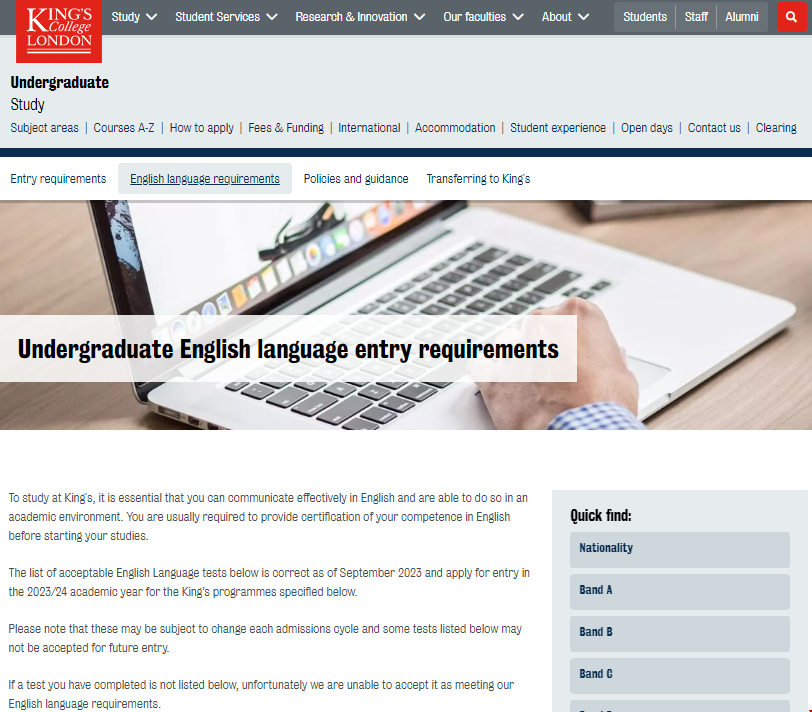The image size is (812, 712).
Task: Open the red search magnifier icon
Action: pos(792,17)
